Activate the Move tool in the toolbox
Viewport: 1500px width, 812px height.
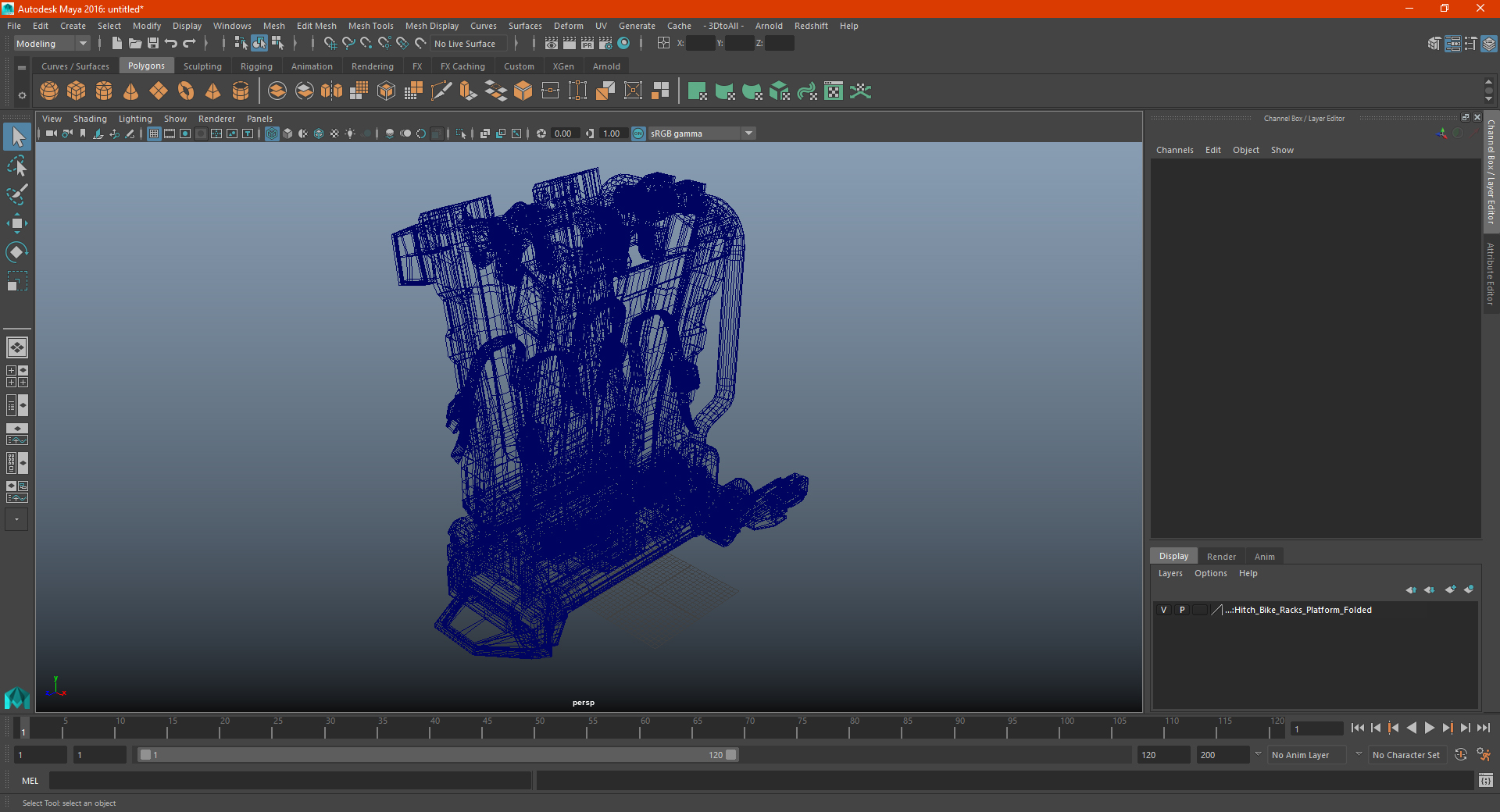pos(17,223)
